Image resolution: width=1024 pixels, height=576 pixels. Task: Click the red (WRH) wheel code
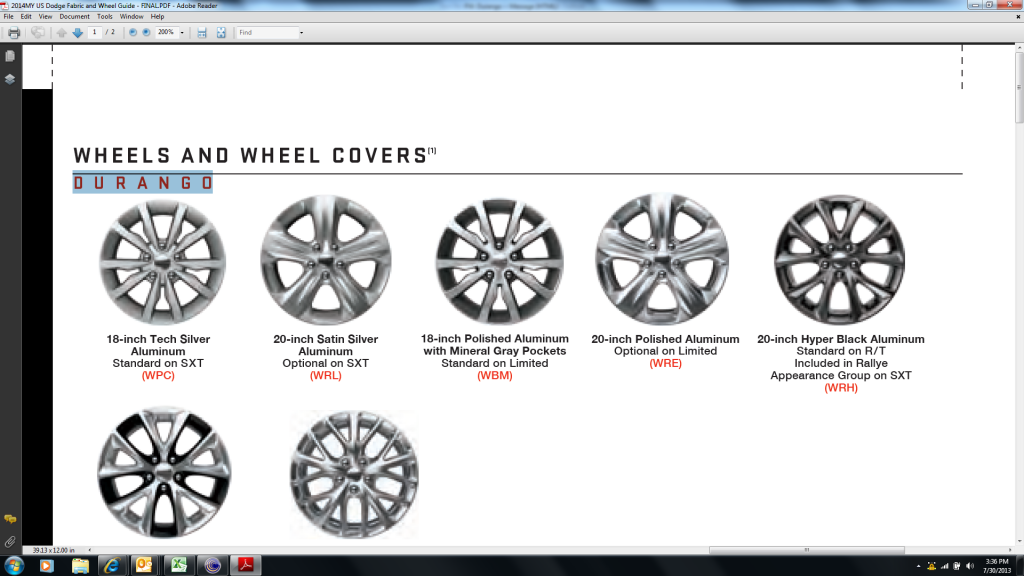(x=841, y=388)
